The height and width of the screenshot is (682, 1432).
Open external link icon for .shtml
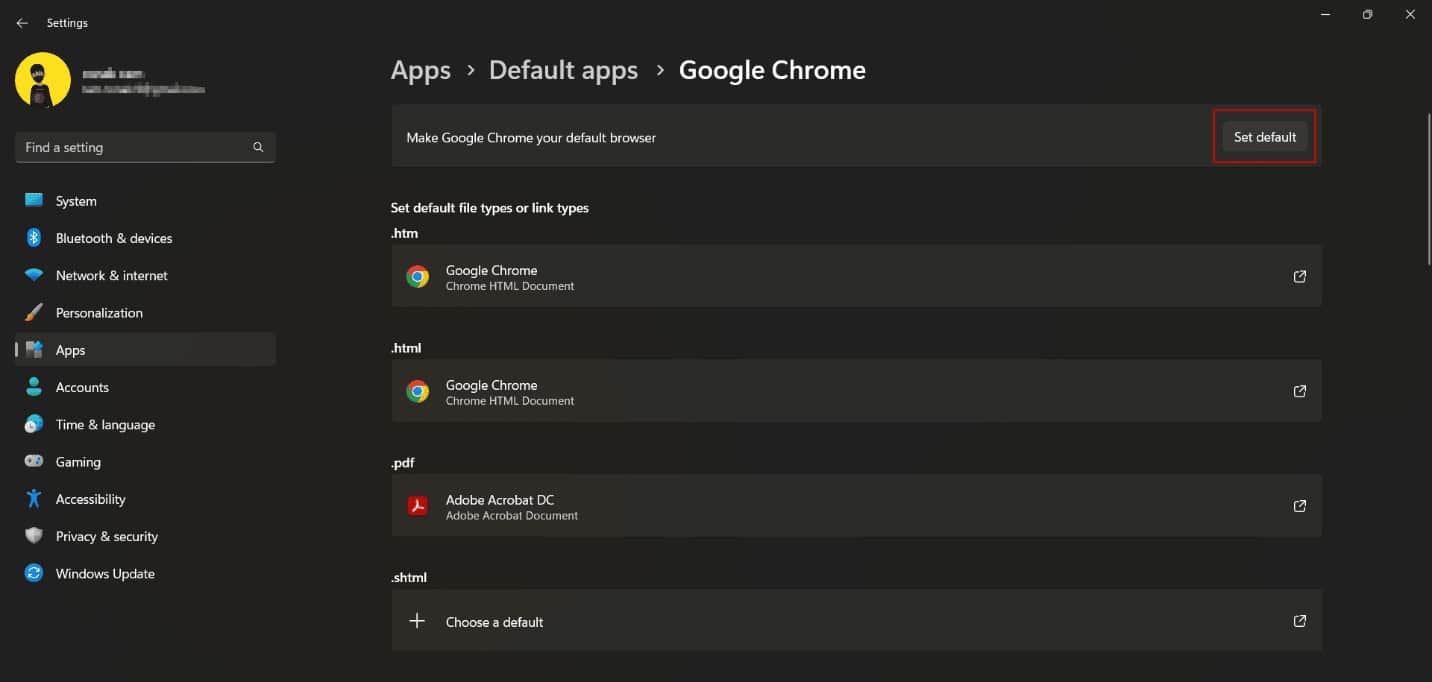pos(1300,621)
